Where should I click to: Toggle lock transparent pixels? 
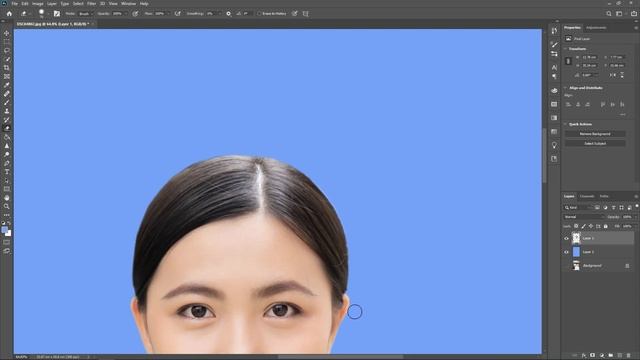pos(576,226)
